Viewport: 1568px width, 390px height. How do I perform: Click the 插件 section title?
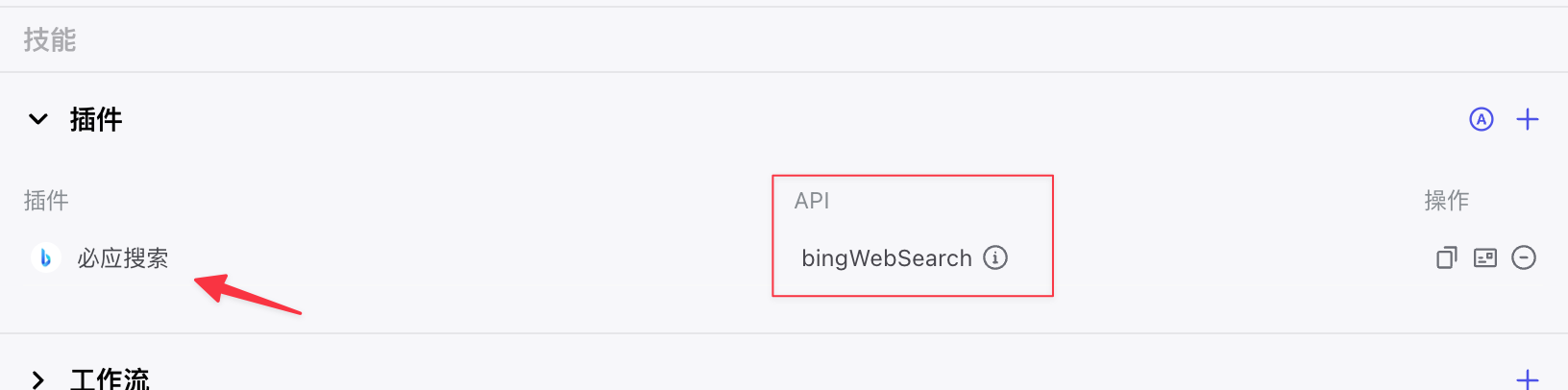coord(96,119)
